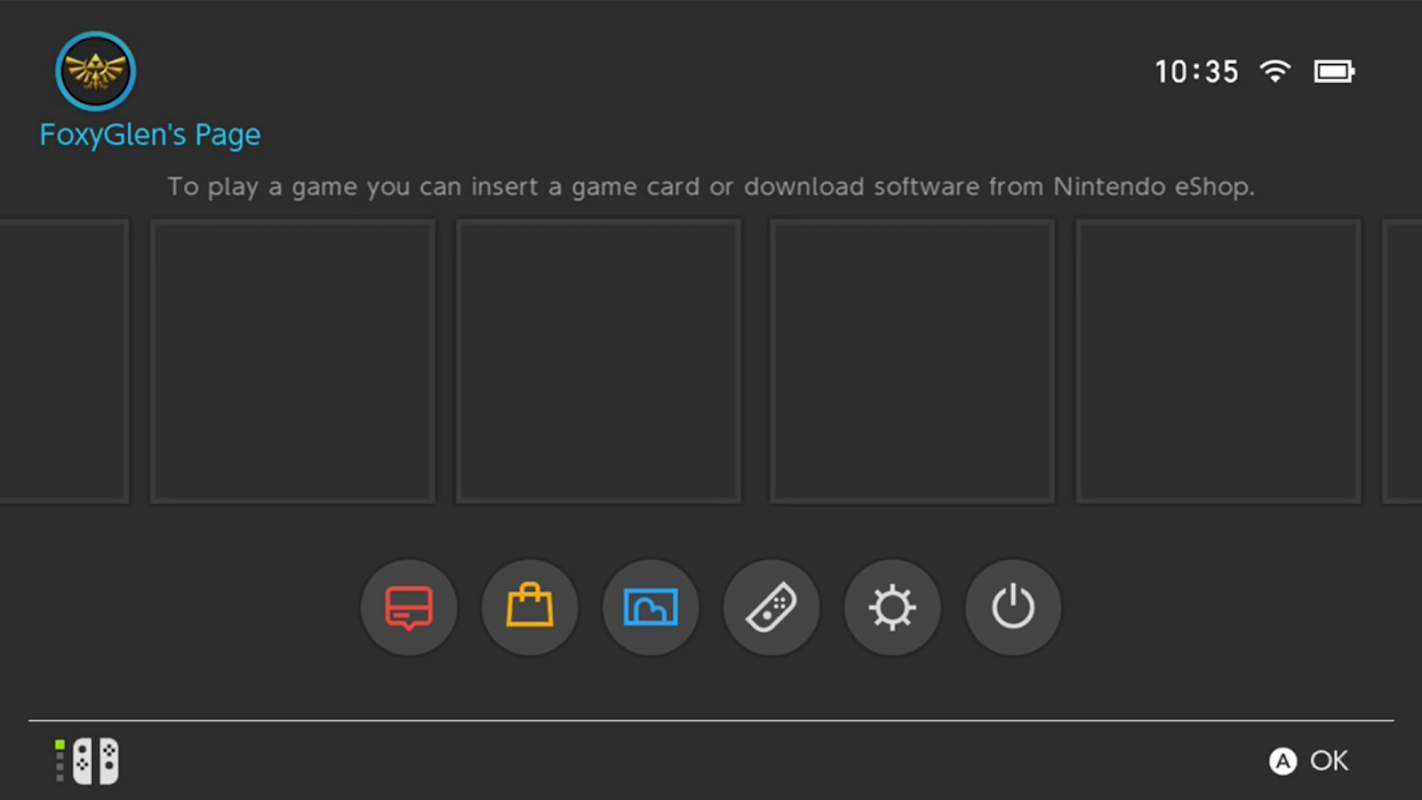Select the Power sleep mode icon
The height and width of the screenshot is (800, 1422).
1013,607
